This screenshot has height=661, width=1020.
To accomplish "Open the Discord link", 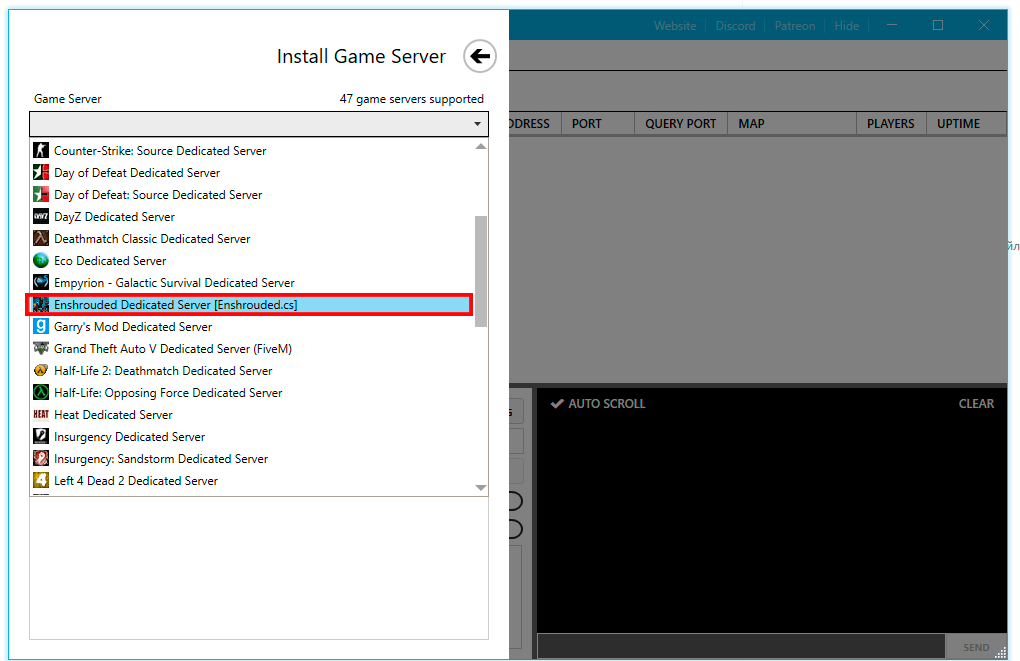I will pos(735,26).
